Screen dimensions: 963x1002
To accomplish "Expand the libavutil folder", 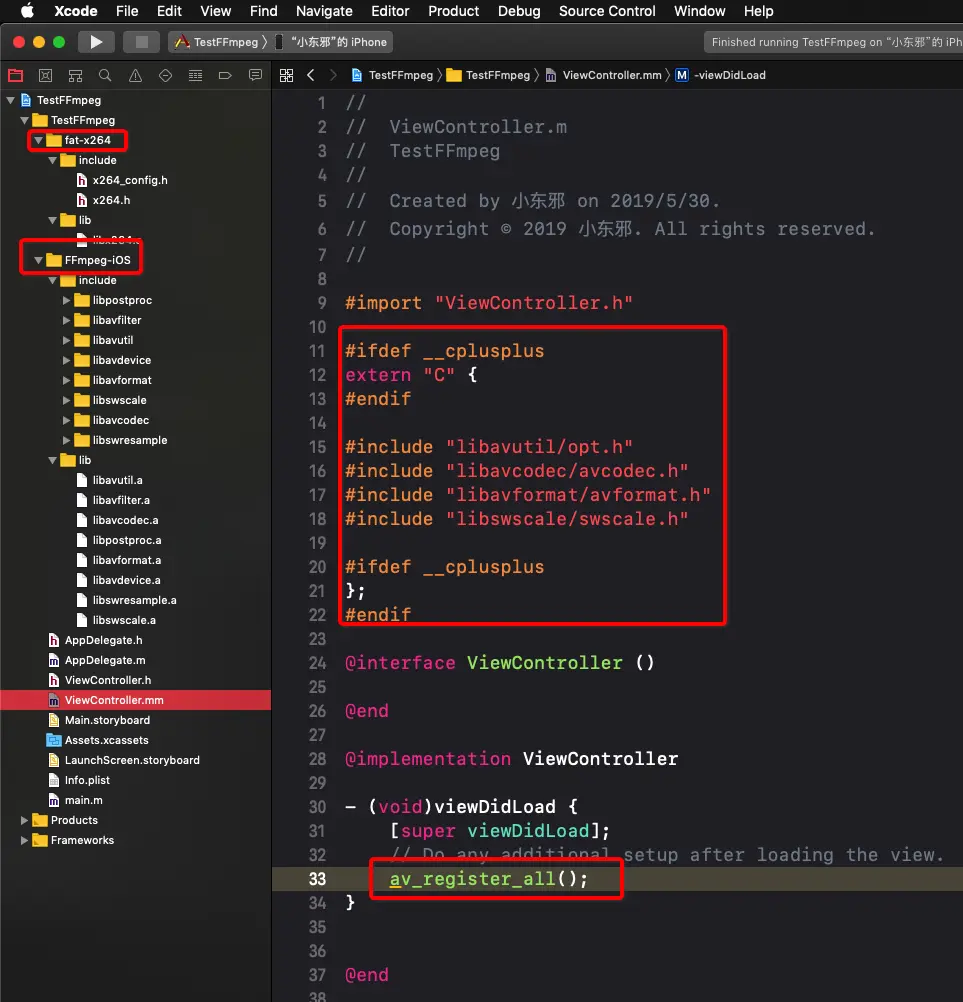I will click(66, 340).
